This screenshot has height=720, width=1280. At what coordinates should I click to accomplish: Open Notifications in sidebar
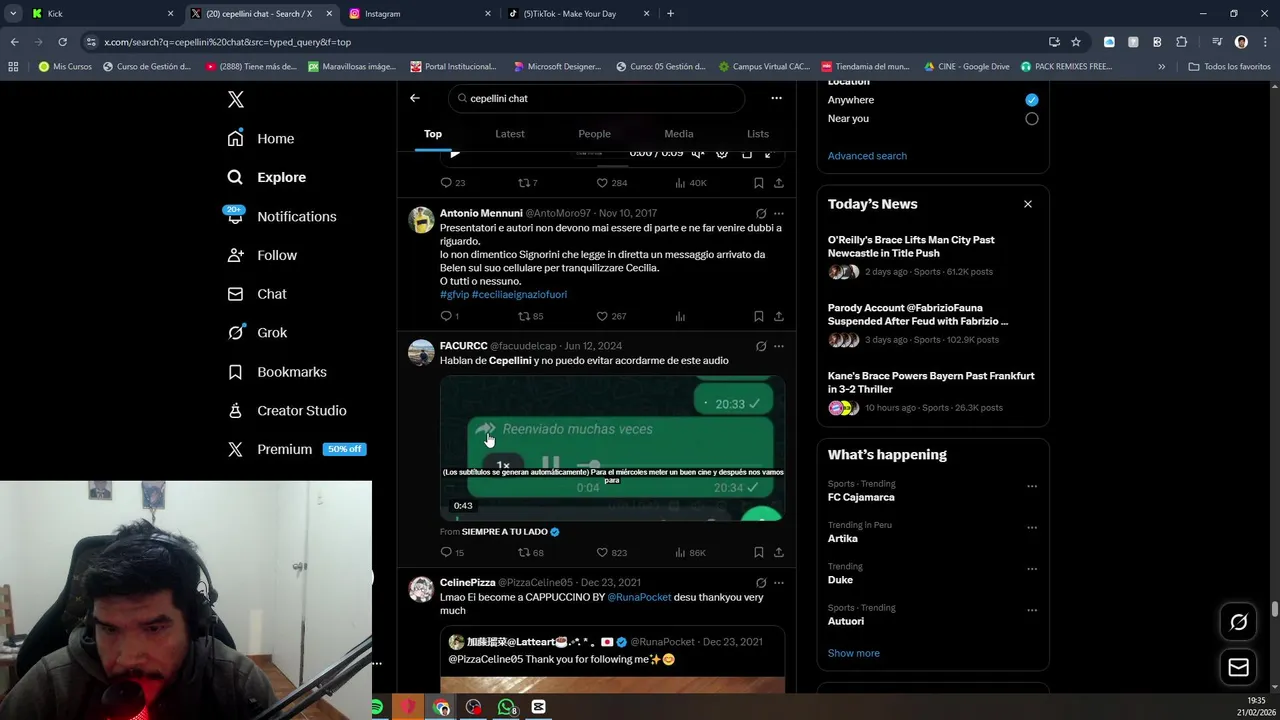pyautogui.click(x=282, y=216)
